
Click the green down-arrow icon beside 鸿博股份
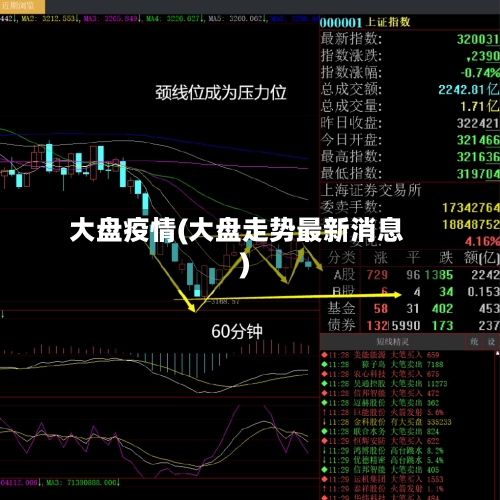(324, 451)
